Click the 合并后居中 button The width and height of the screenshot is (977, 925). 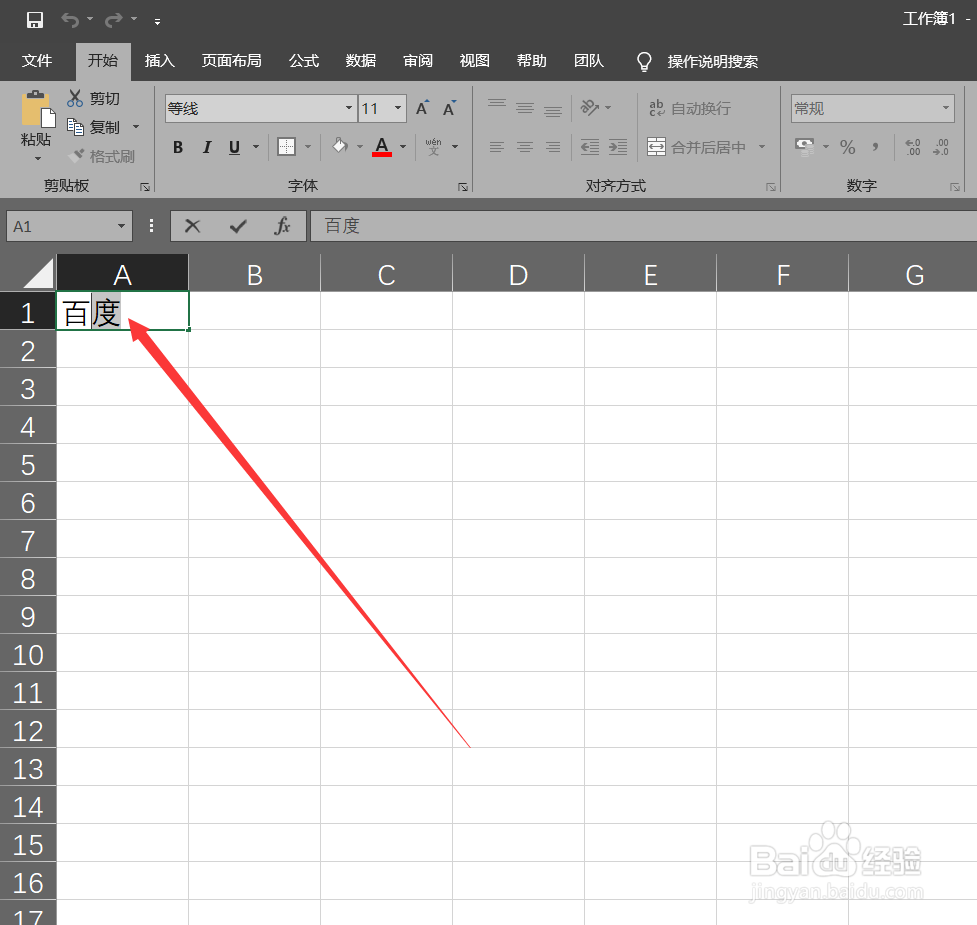coord(696,147)
